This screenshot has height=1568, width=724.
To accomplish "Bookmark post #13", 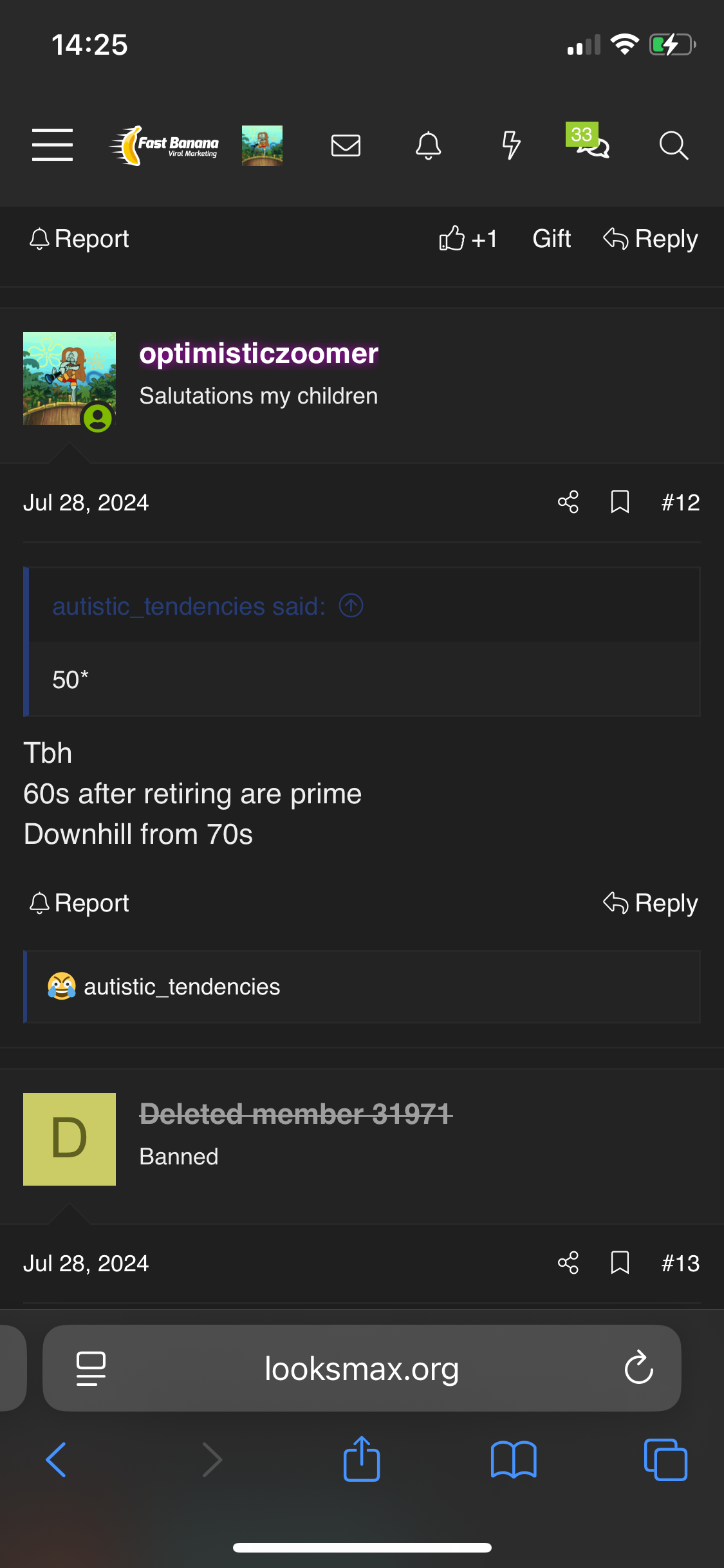I will (x=620, y=1263).
